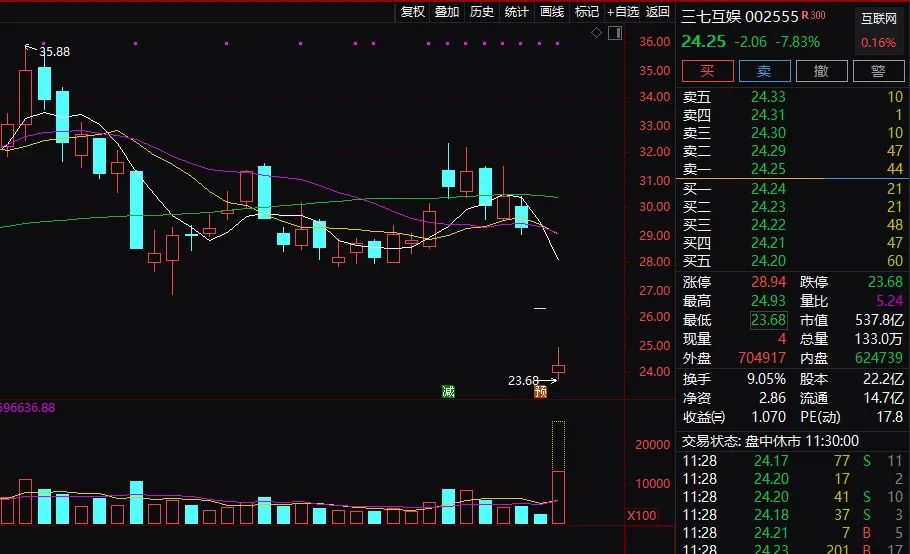The width and height of the screenshot is (910, 554).
Task: Select the 画线 drawing tool
Action: tap(552, 12)
